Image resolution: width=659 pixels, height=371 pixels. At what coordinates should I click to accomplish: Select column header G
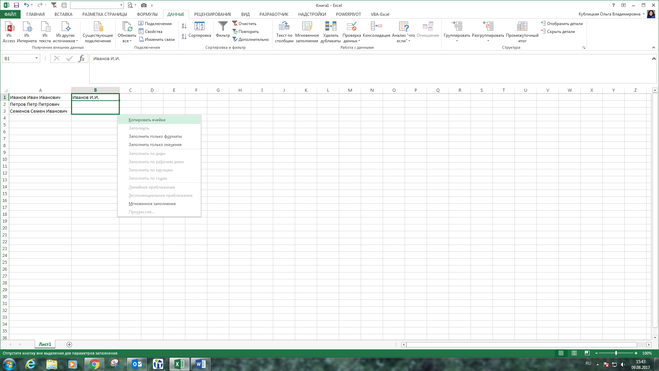[218, 90]
